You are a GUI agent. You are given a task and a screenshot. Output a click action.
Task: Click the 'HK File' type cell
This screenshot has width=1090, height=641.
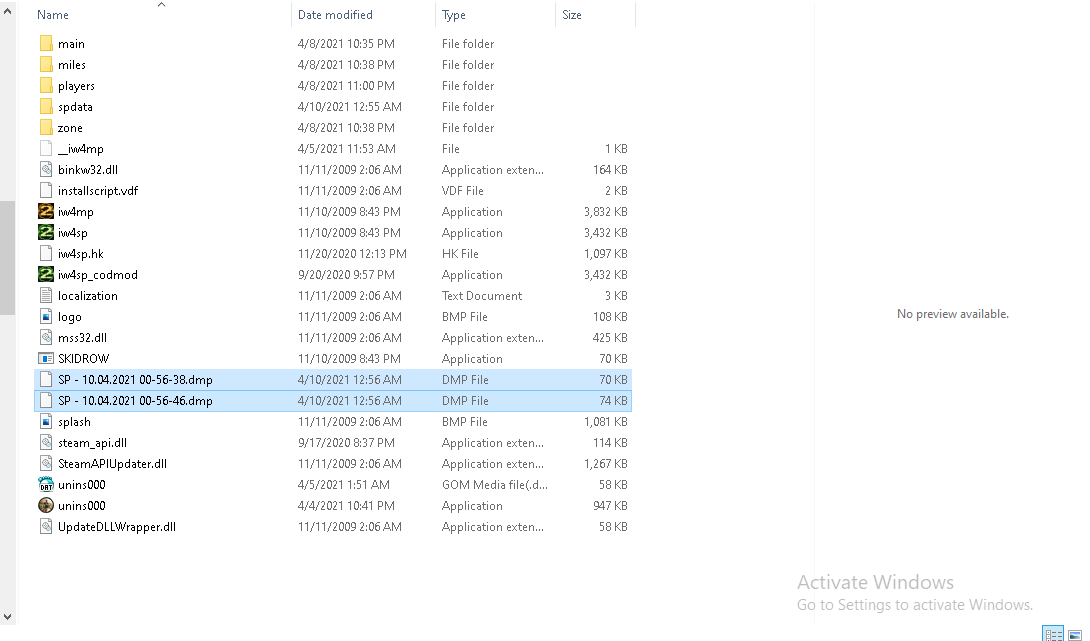[460, 254]
